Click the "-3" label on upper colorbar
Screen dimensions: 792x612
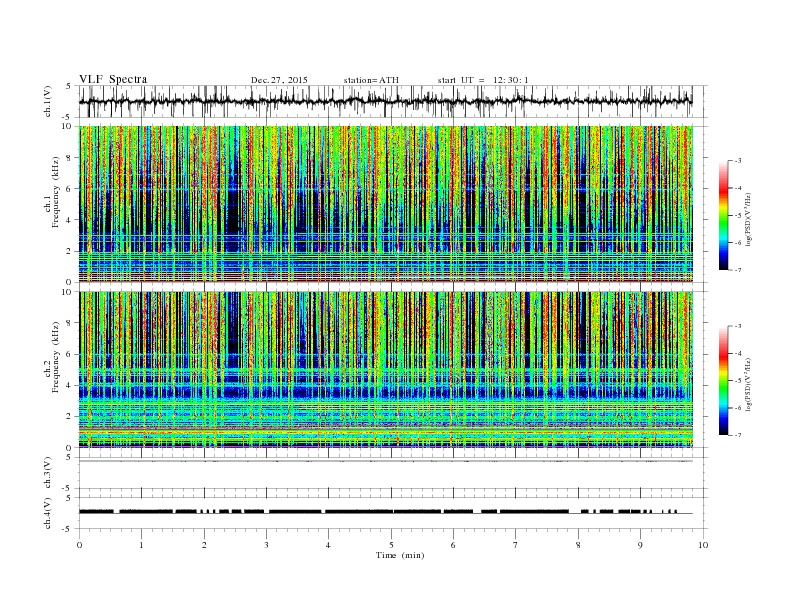[738, 161]
